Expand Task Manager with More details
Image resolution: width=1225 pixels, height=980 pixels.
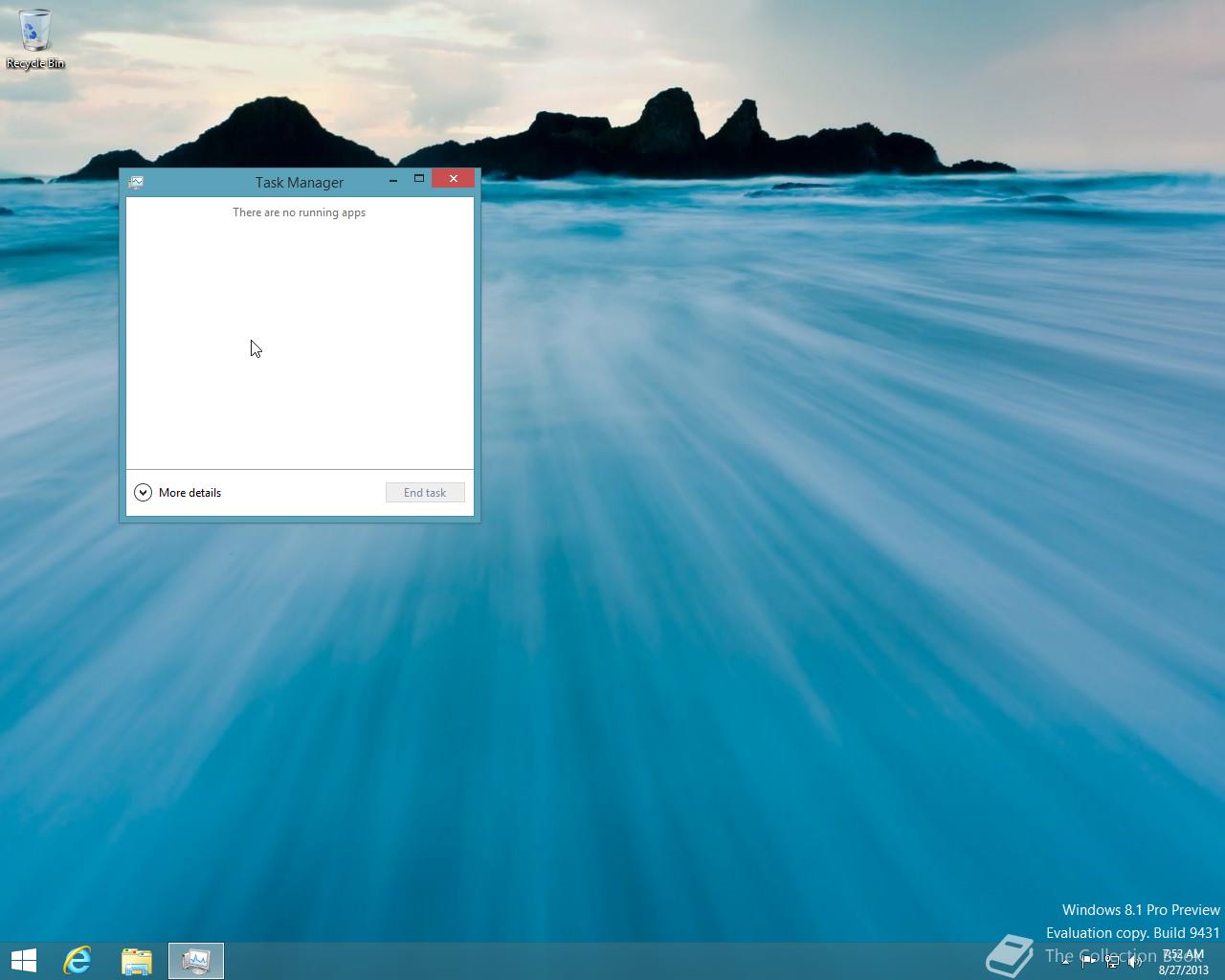click(x=178, y=493)
